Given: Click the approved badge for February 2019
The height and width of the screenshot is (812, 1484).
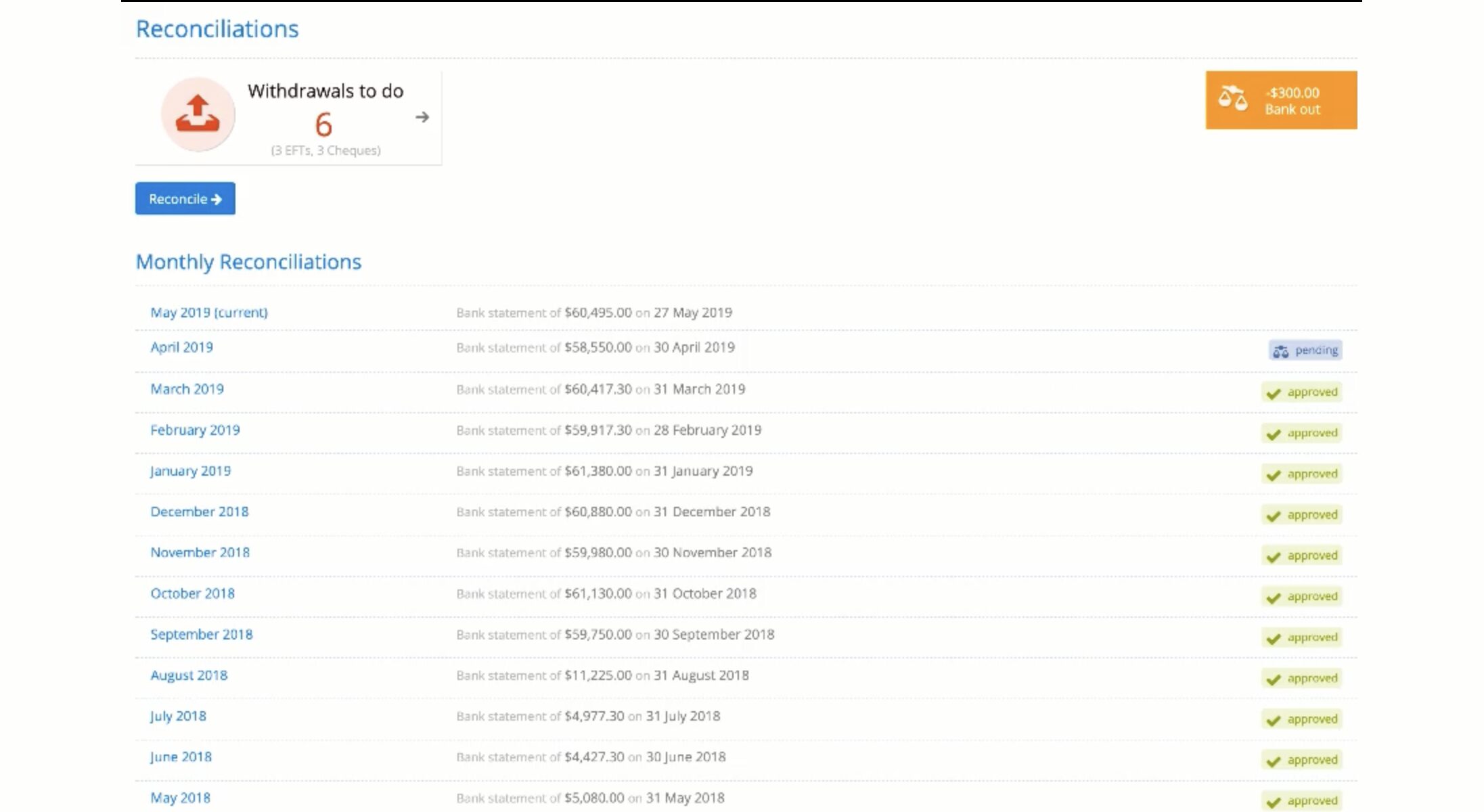Looking at the screenshot, I should click(x=1301, y=433).
